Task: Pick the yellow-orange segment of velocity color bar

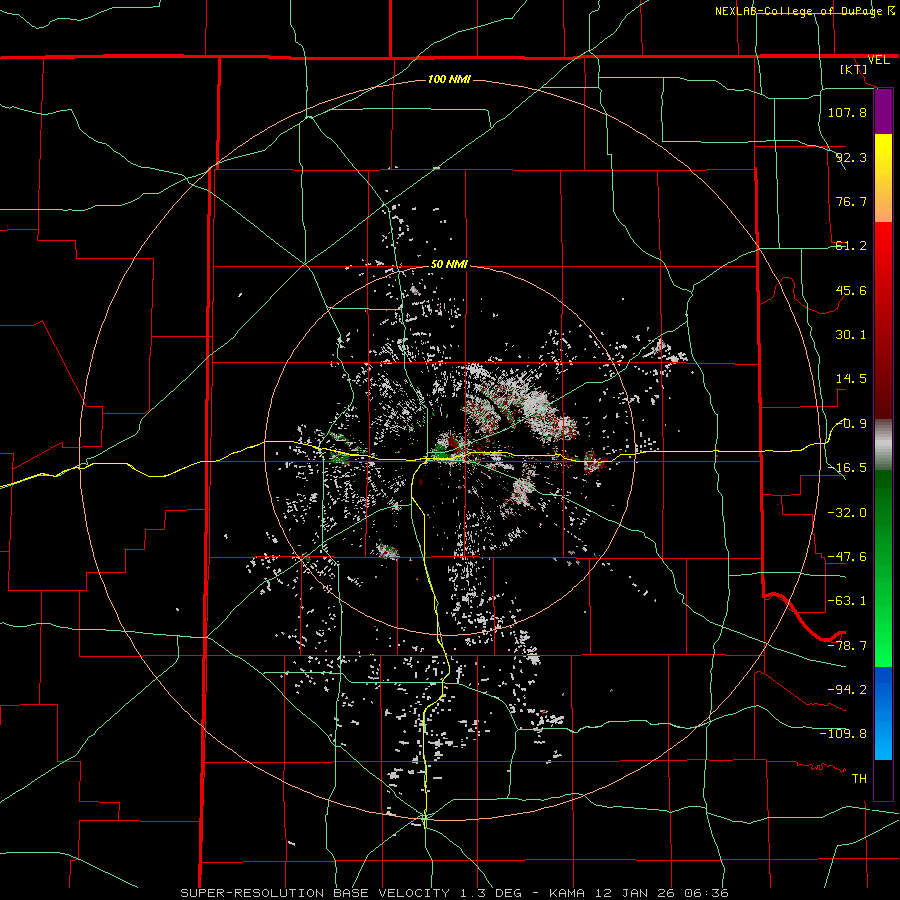Action: [x=883, y=178]
